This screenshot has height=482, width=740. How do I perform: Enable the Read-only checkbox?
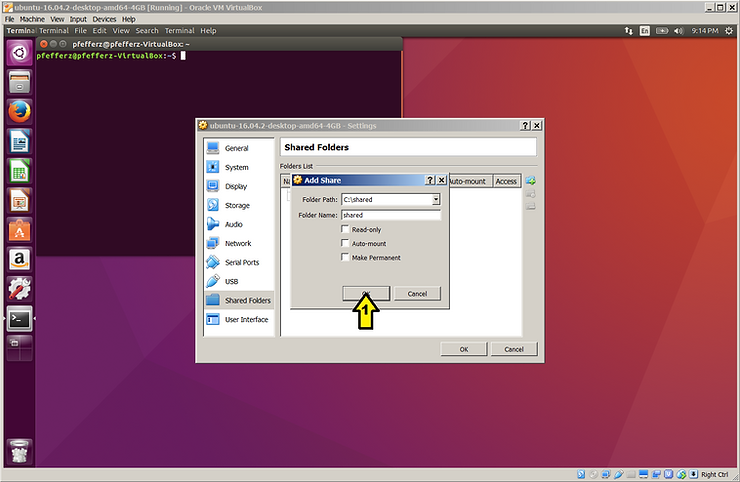(345, 230)
